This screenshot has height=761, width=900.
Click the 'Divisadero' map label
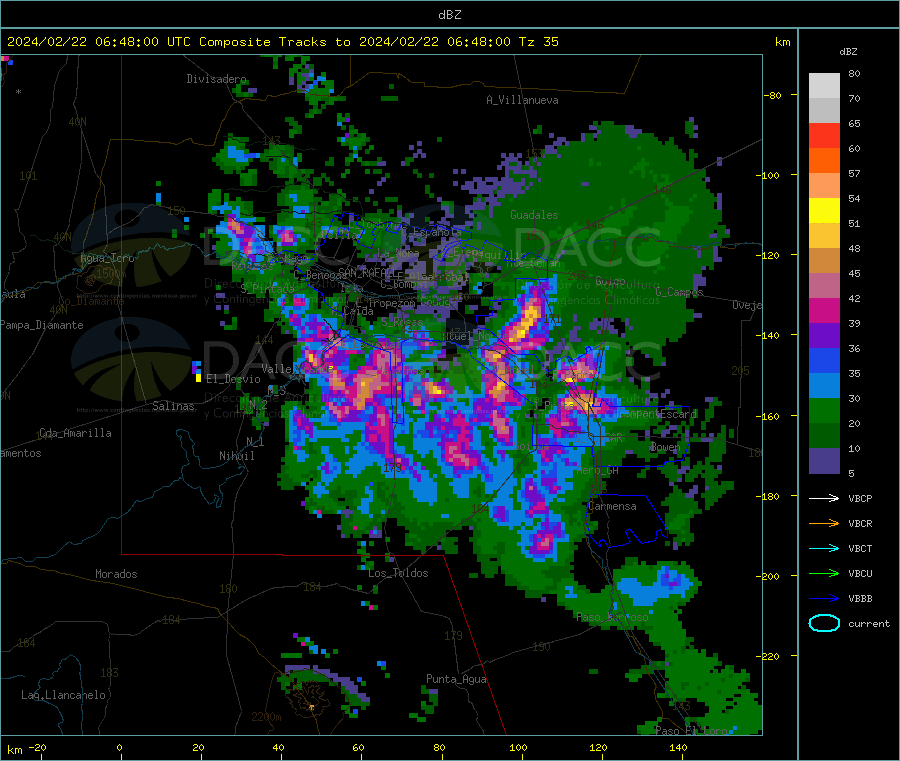pyautogui.click(x=216, y=79)
